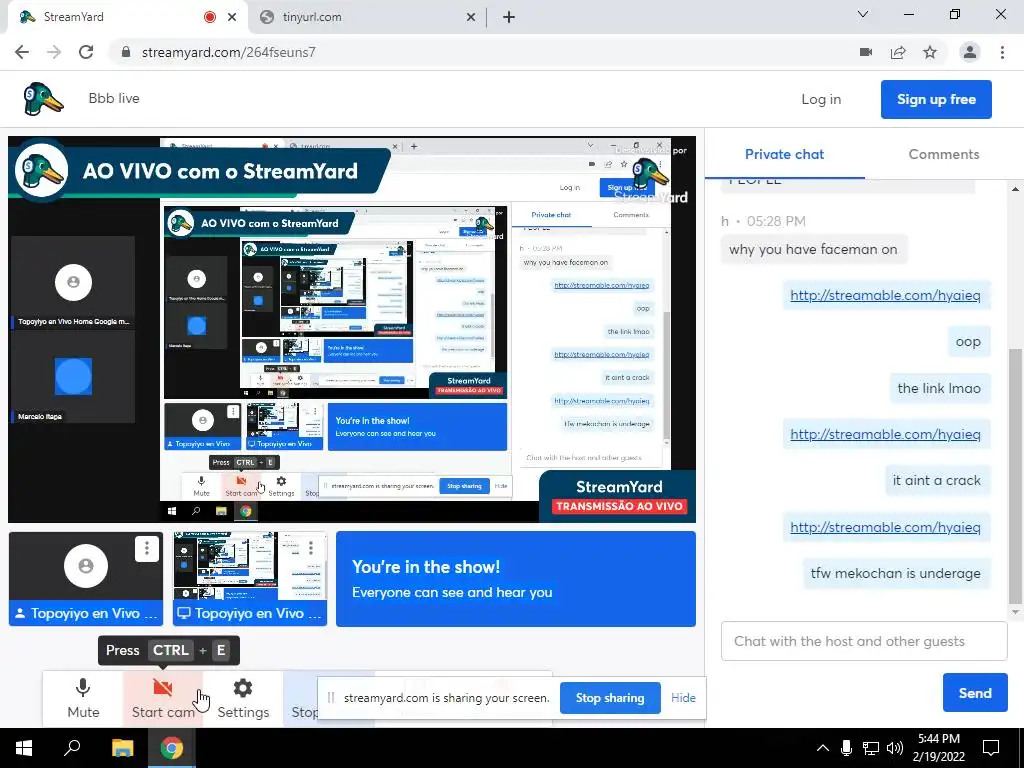1024x768 pixels.
Task: Reload the StreamYard page
Action: [86, 52]
